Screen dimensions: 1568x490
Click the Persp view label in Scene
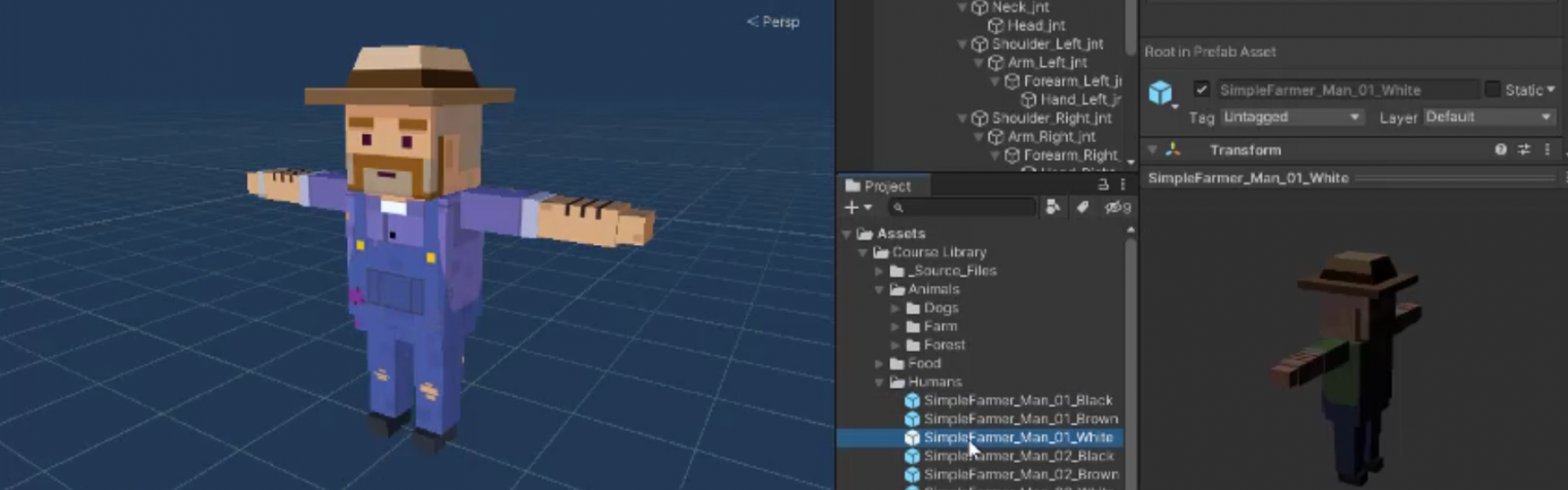tap(773, 22)
